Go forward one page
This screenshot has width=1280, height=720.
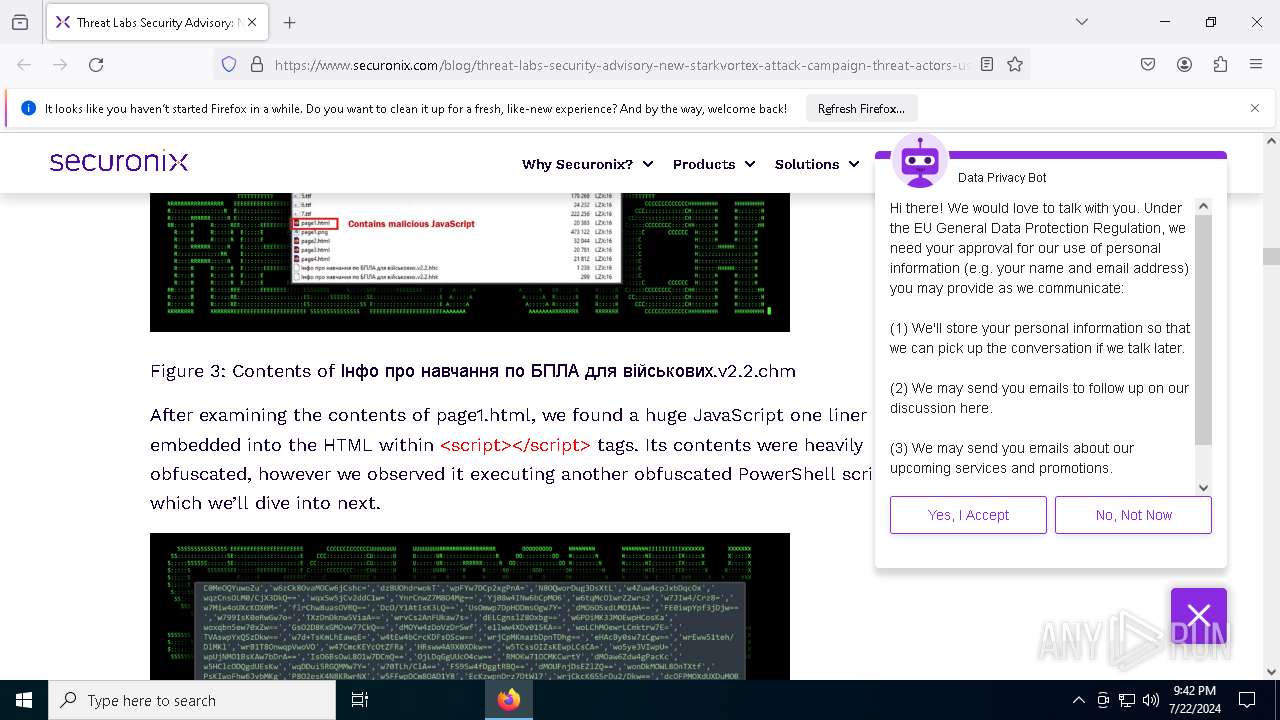60,64
